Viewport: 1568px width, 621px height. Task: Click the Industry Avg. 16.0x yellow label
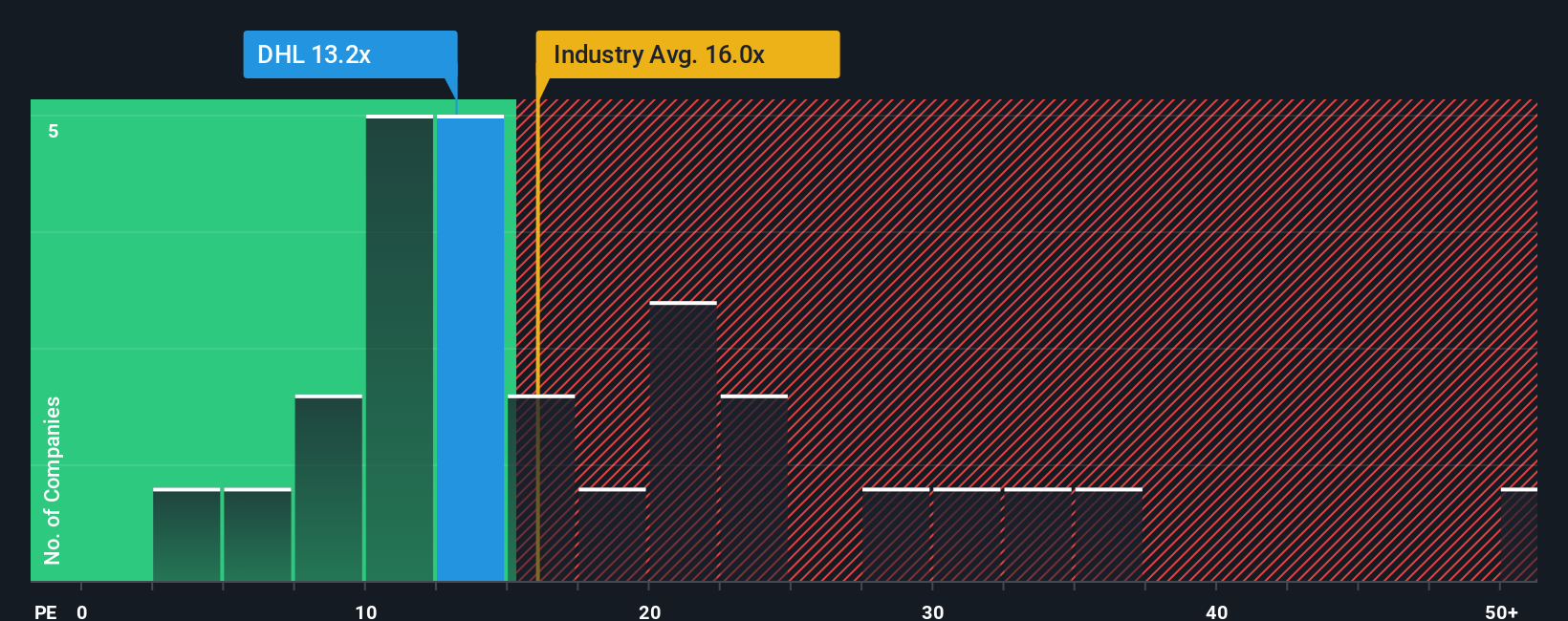point(687,54)
